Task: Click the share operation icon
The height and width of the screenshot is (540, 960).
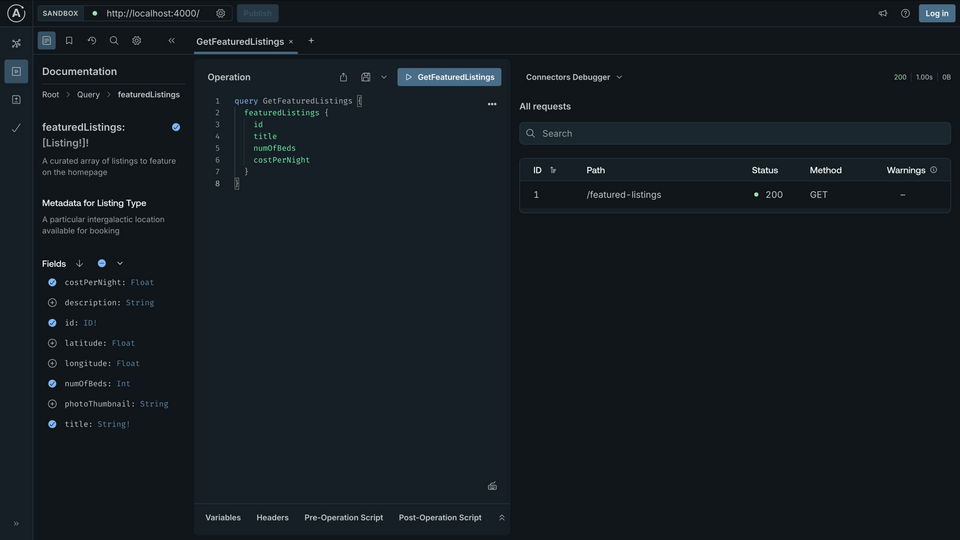Action: click(x=343, y=77)
